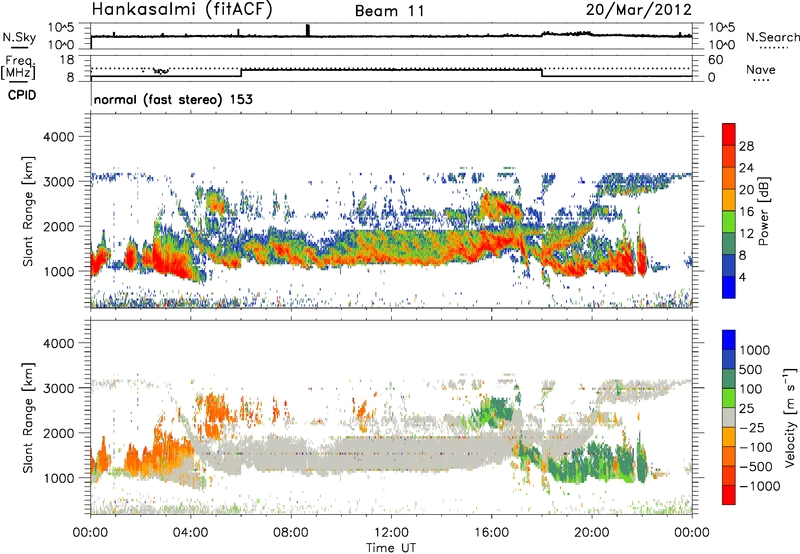This screenshot has height=554, width=800.
Task: Pick the dark green 100–500 velocity segment
Action: point(729,379)
